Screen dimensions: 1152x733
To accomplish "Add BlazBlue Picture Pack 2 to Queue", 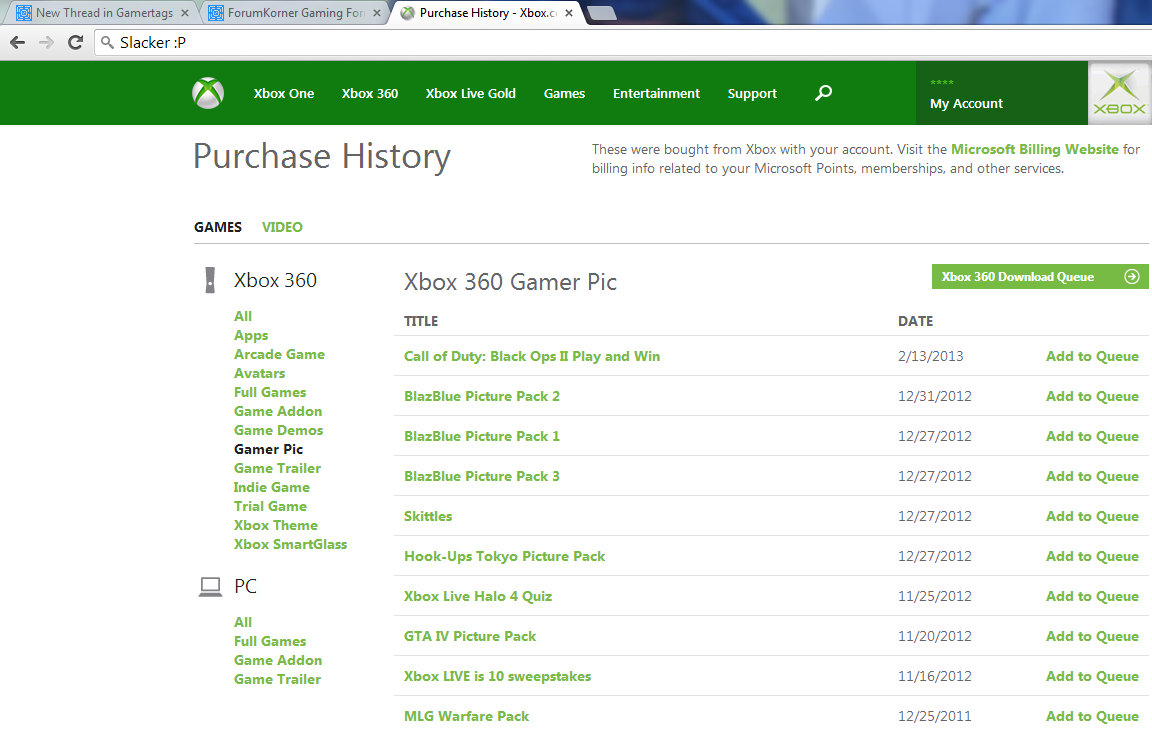I will click(1092, 396).
